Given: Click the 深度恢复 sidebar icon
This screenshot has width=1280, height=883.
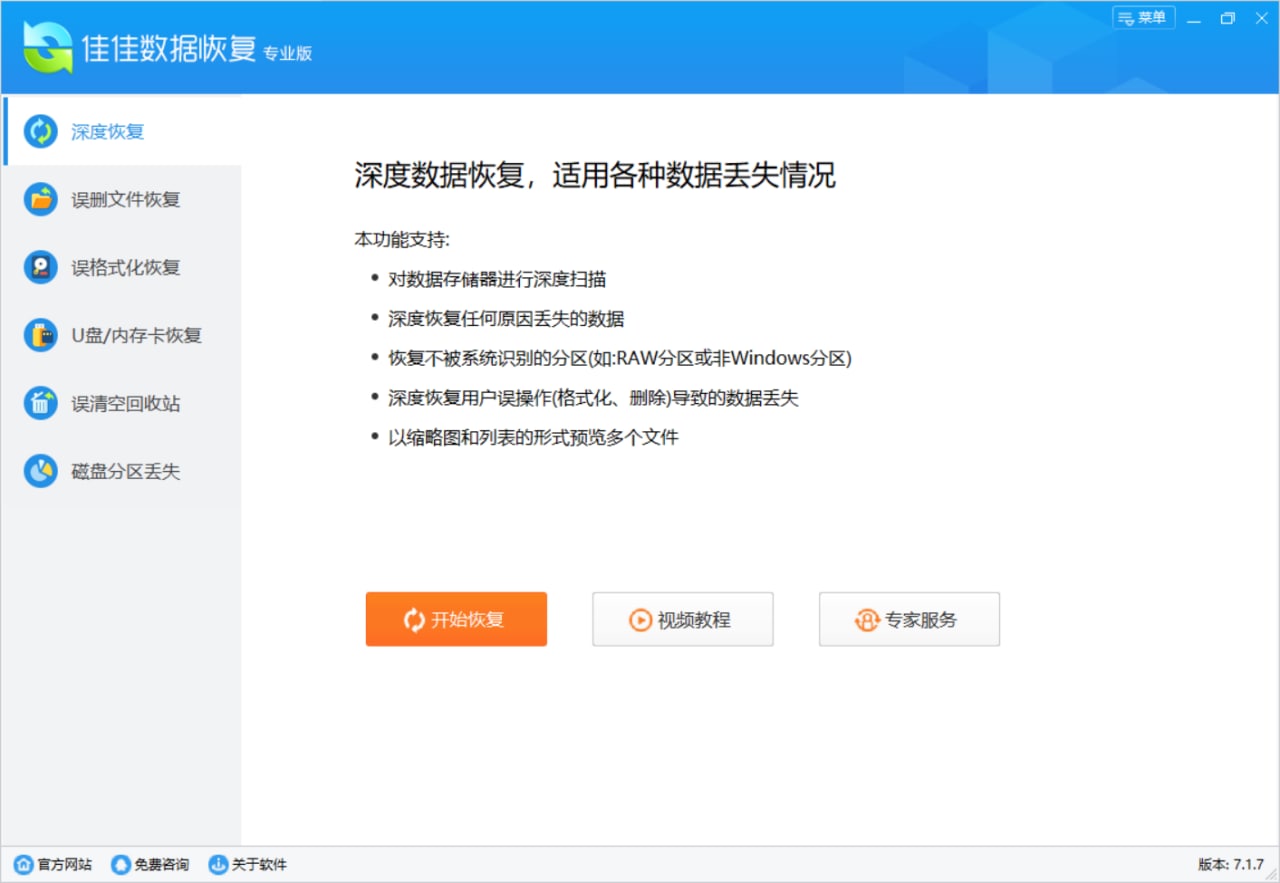Looking at the screenshot, I should tap(40, 131).
